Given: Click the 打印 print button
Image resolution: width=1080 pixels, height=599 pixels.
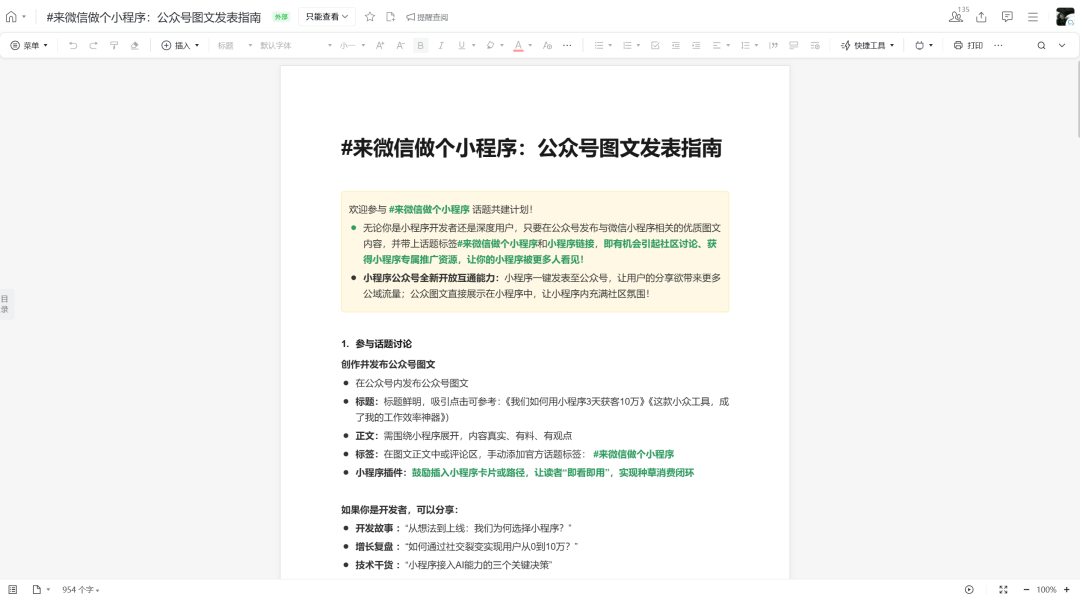Looking at the screenshot, I should [968, 45].
